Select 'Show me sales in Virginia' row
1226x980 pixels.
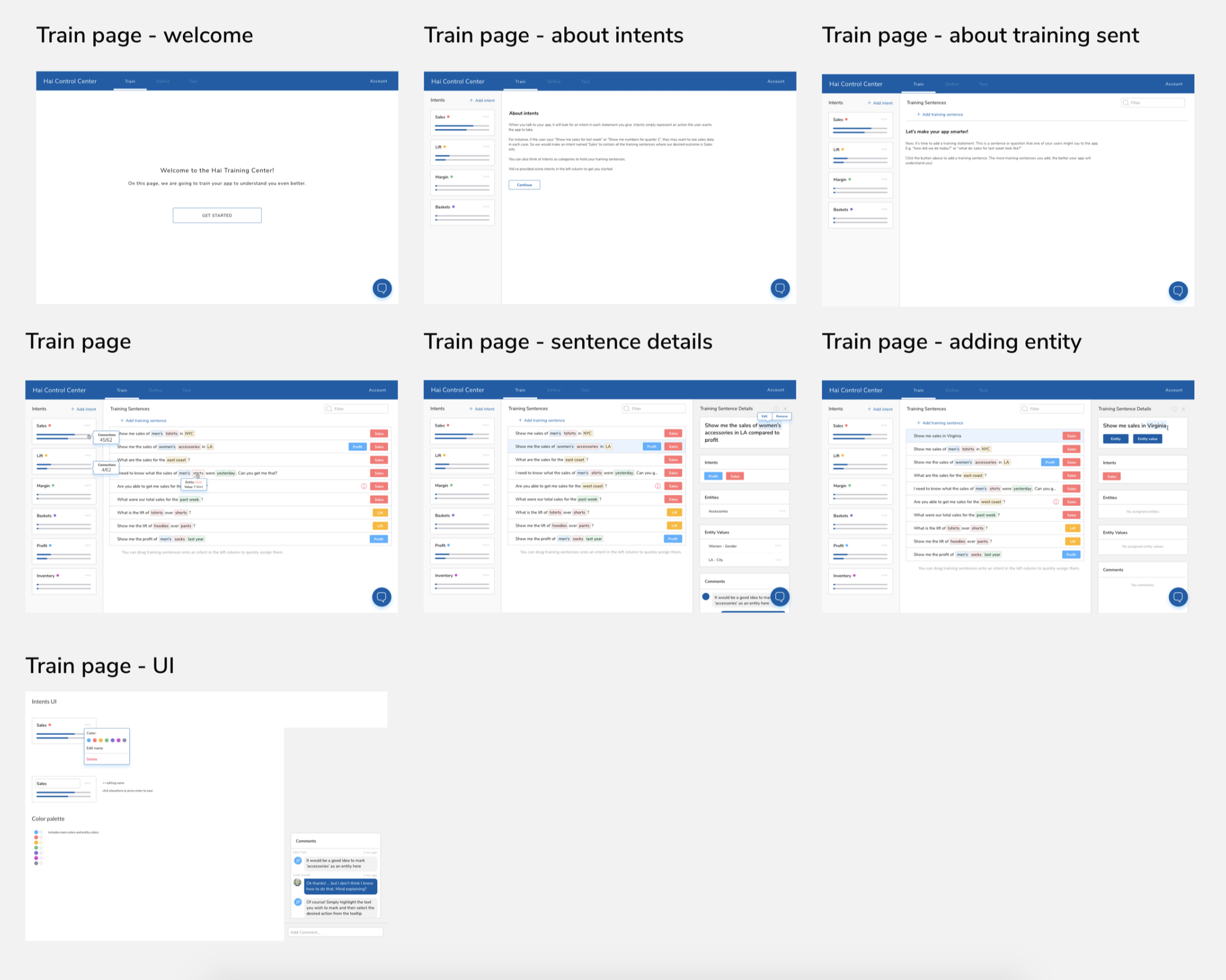pos(994,436)
